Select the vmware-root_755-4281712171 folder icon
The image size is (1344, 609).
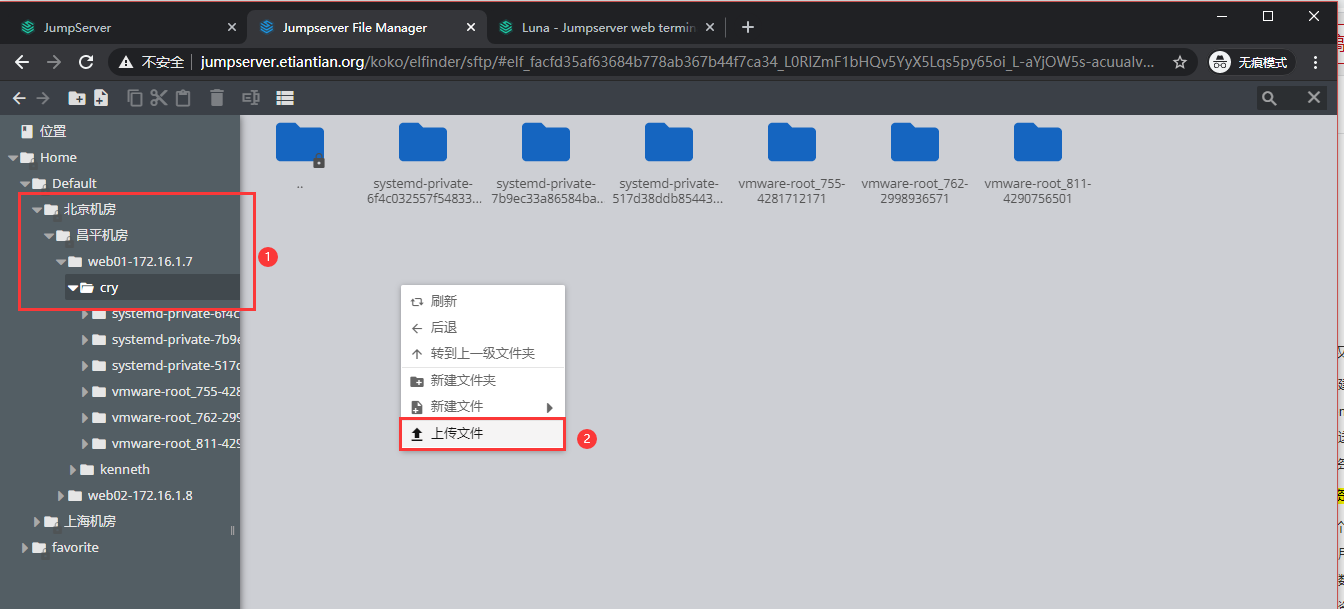(792, 142)
